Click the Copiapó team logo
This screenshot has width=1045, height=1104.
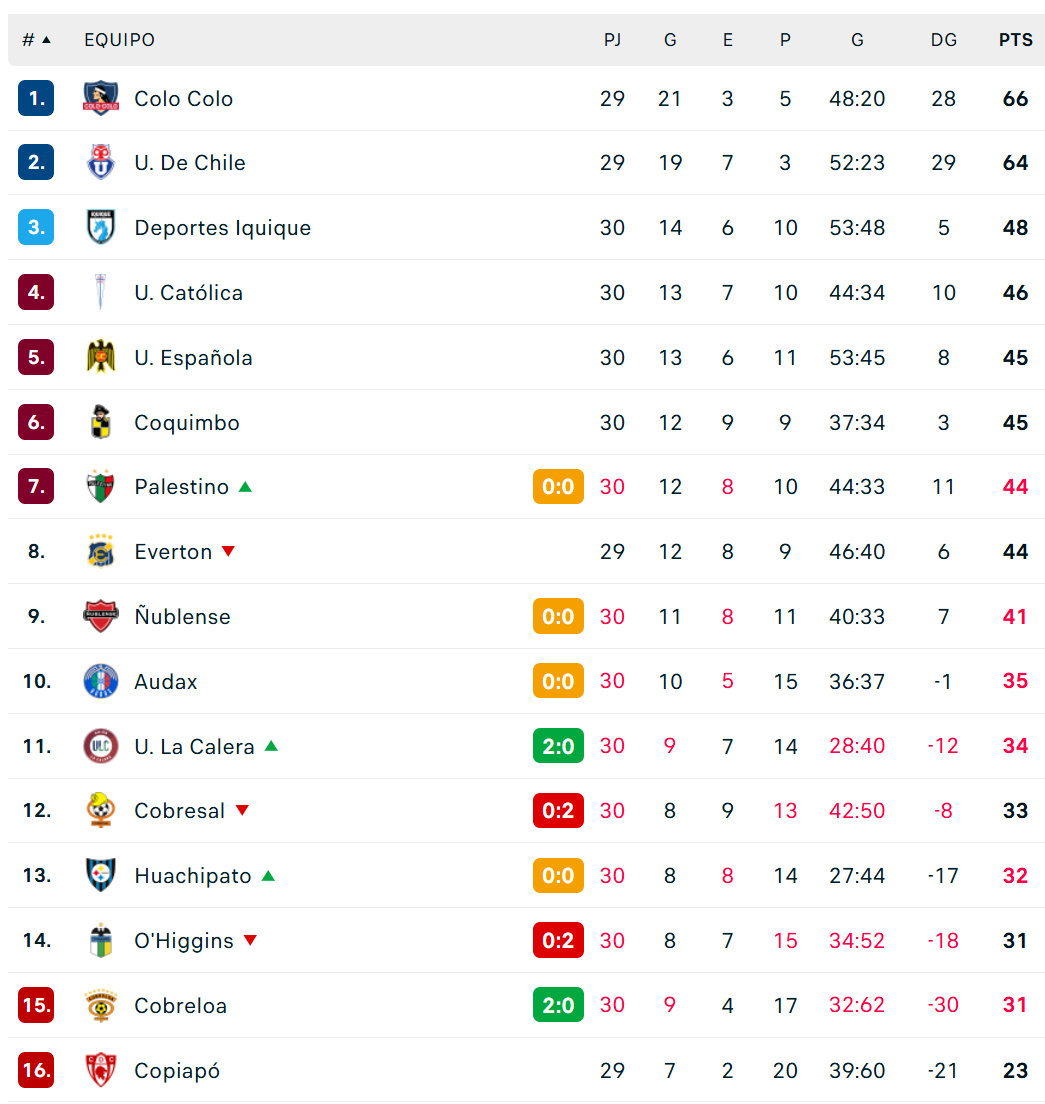101,1070
